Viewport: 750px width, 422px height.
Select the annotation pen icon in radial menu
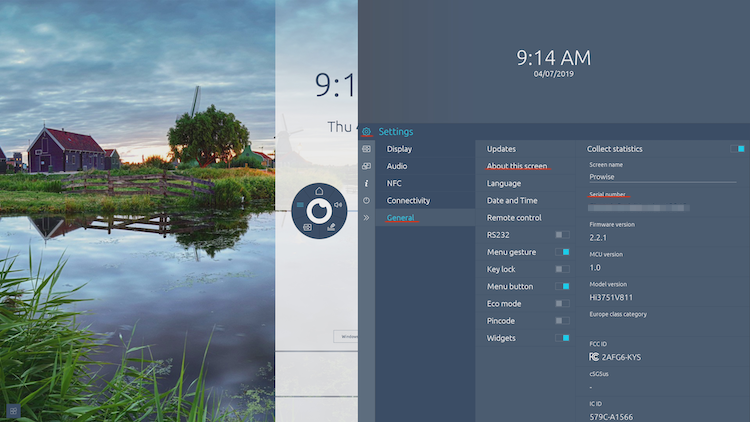point(331,227)
